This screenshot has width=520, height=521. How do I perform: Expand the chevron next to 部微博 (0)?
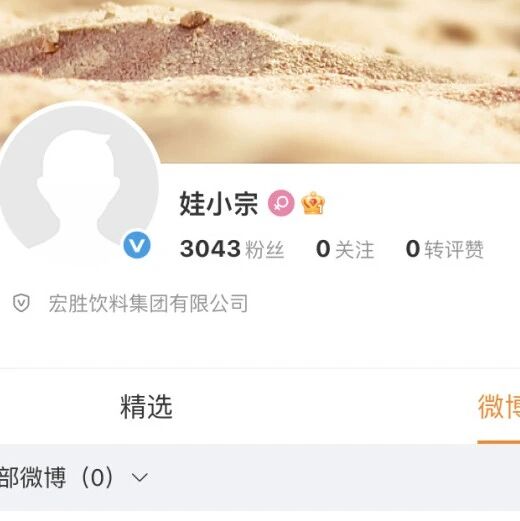140,477
